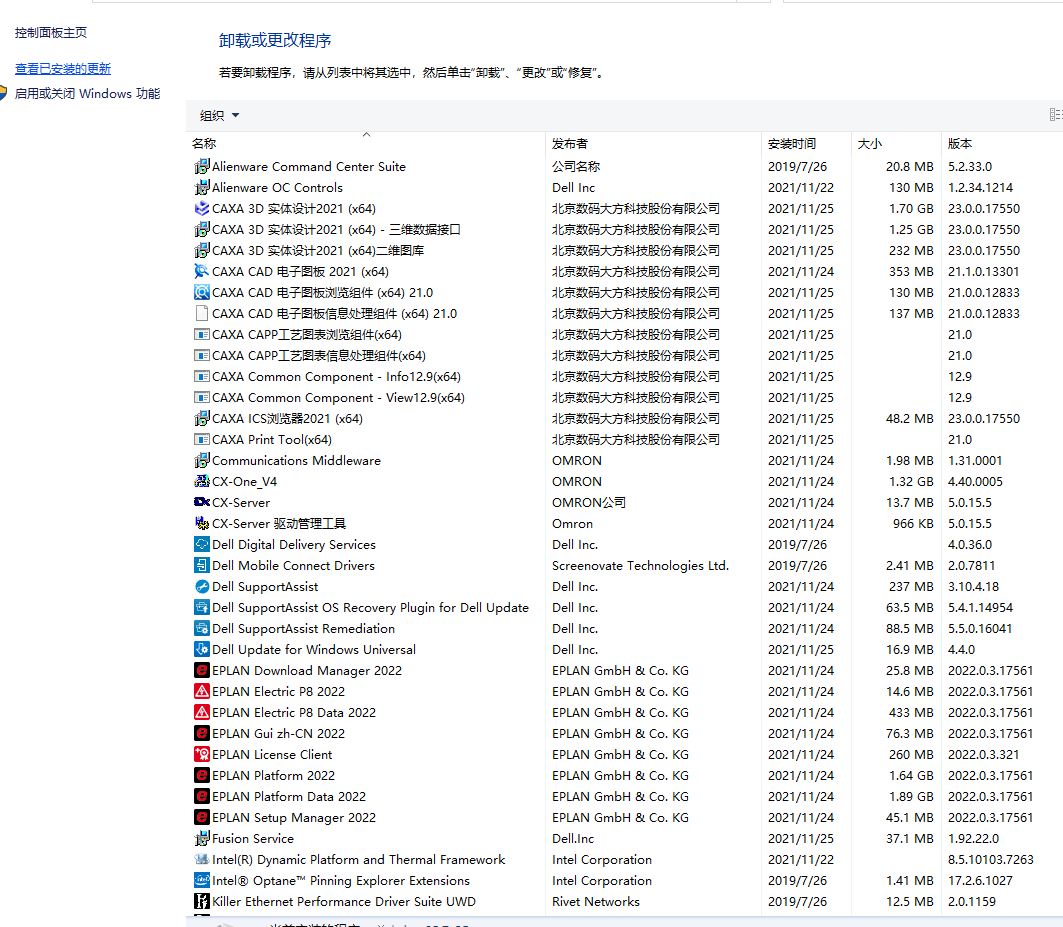Click the Killer Ethernet Performance Driver Suite icon
Image resolution: width=1063 pixels, height=927 pixels.
(201, 902)
